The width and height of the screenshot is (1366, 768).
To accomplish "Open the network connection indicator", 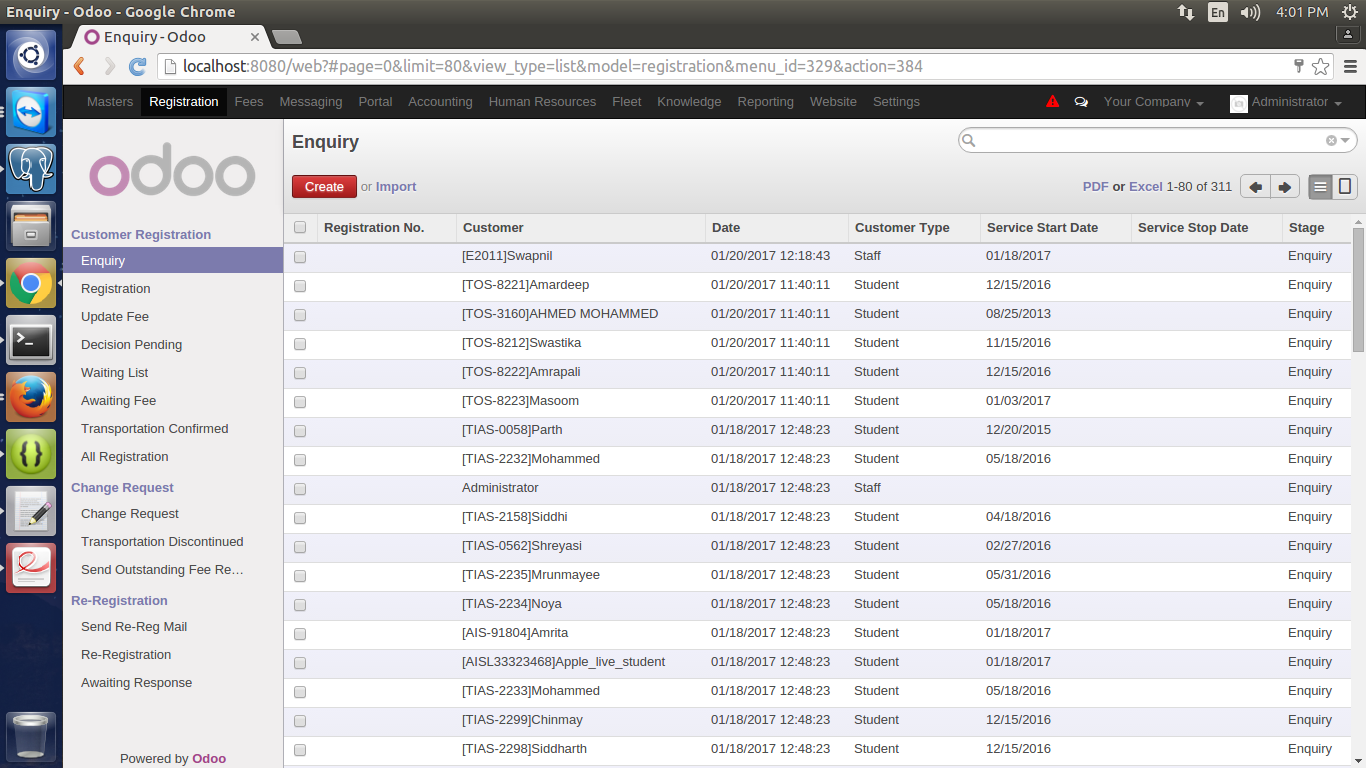I will pyautogui.click(x=1186, y=12).
